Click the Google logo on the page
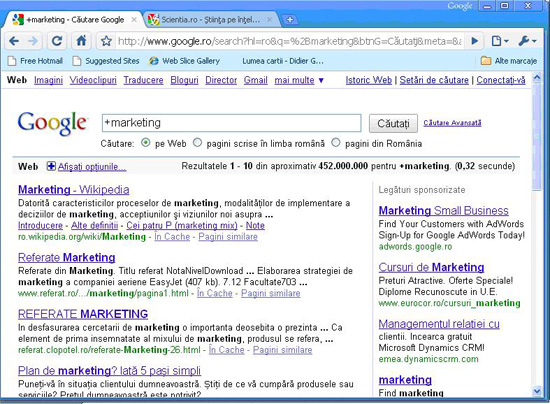This screenshot has width=550, height=404. coord(52,123)
